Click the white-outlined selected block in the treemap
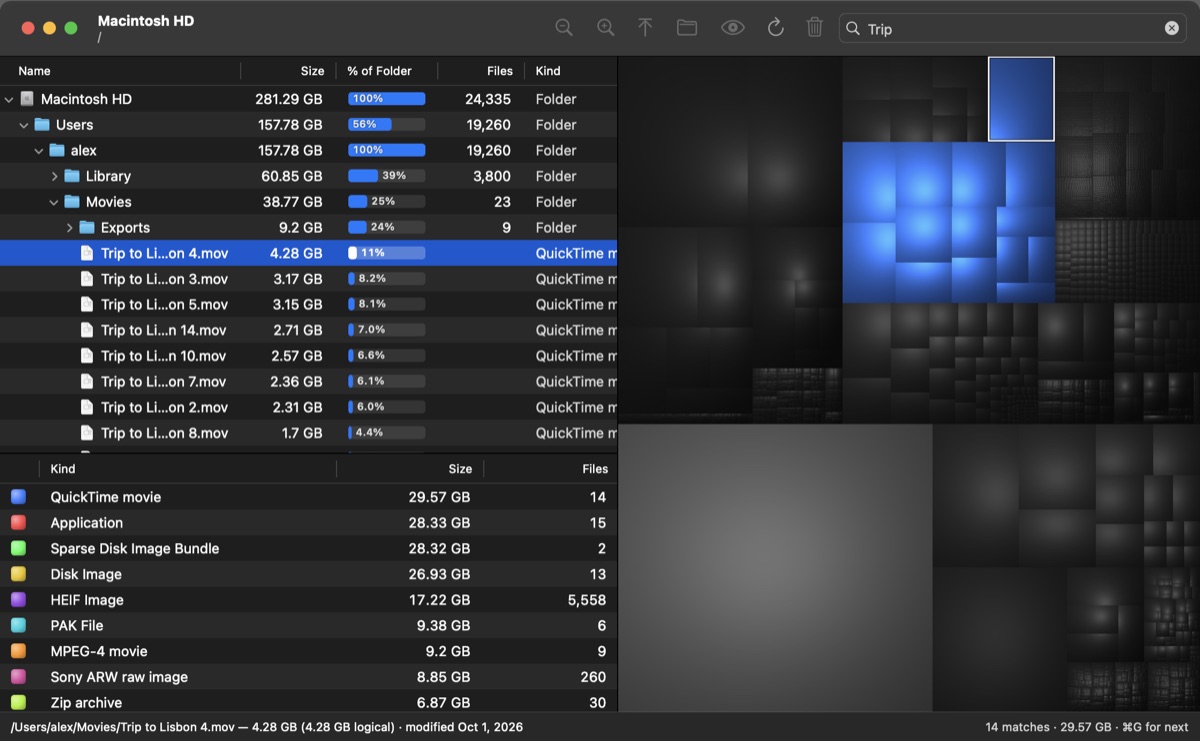1200x741 pixels. point(1021,99)
